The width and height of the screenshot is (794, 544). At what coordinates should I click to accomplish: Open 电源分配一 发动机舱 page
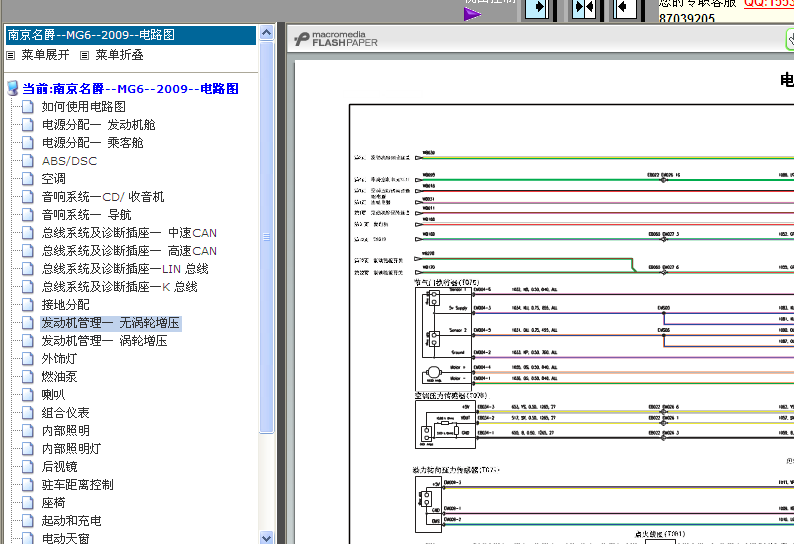tap(98, 125)
